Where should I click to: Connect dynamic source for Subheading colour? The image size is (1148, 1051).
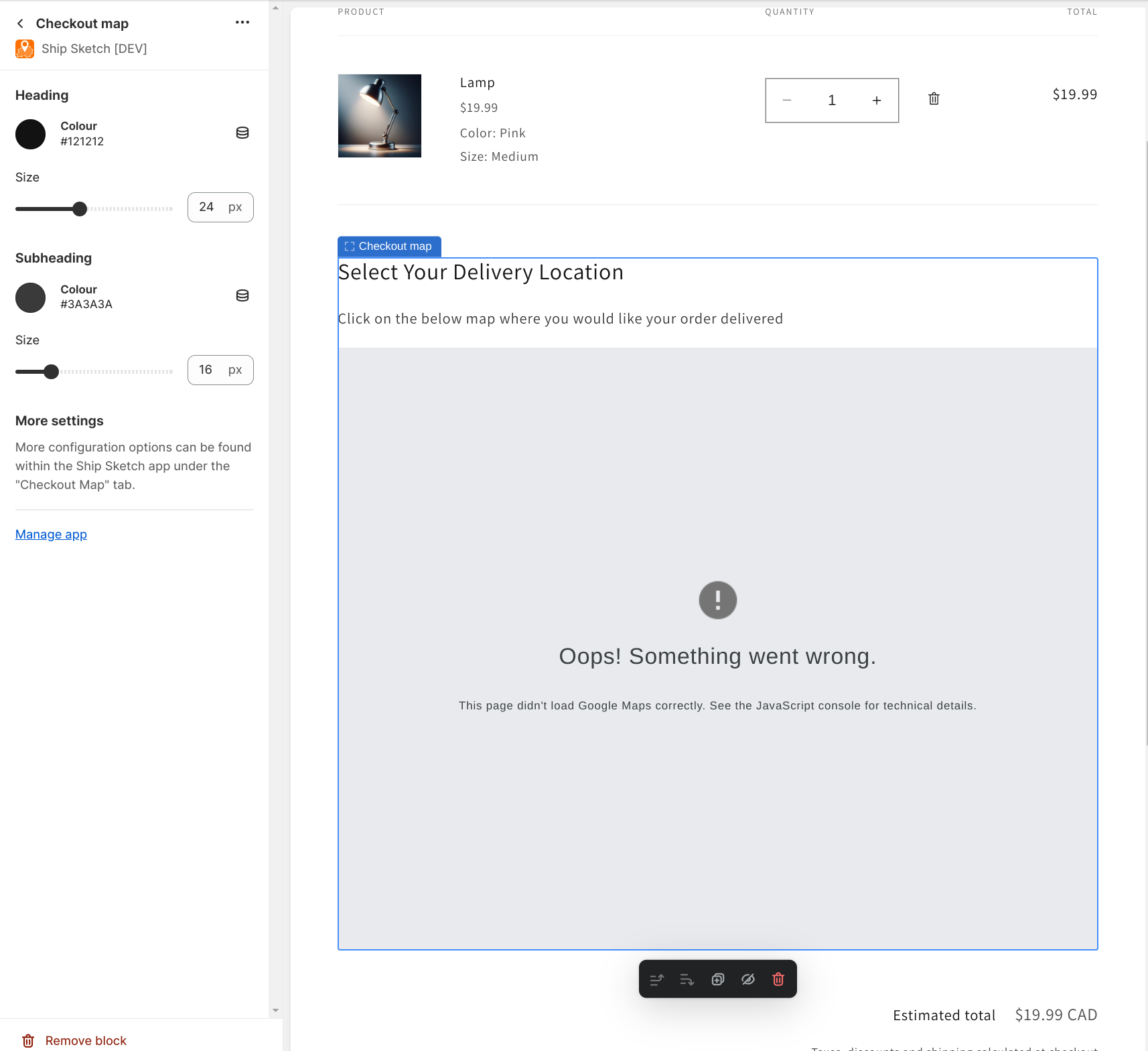[242, 295]
